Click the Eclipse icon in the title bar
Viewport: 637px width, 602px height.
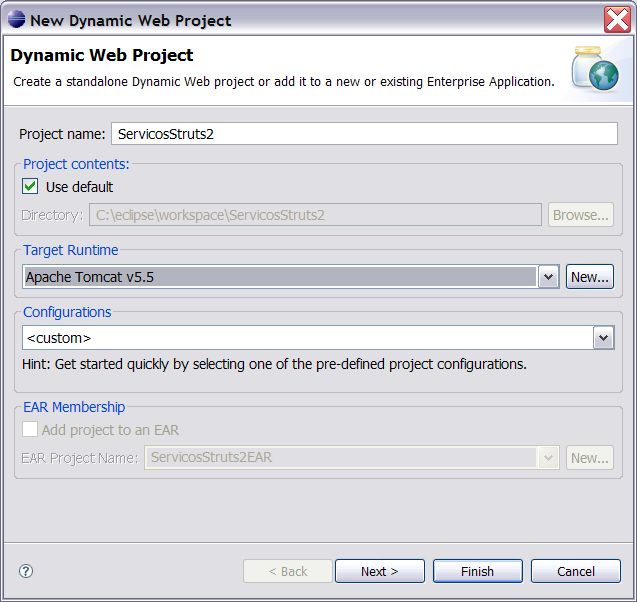click(16, 19)
